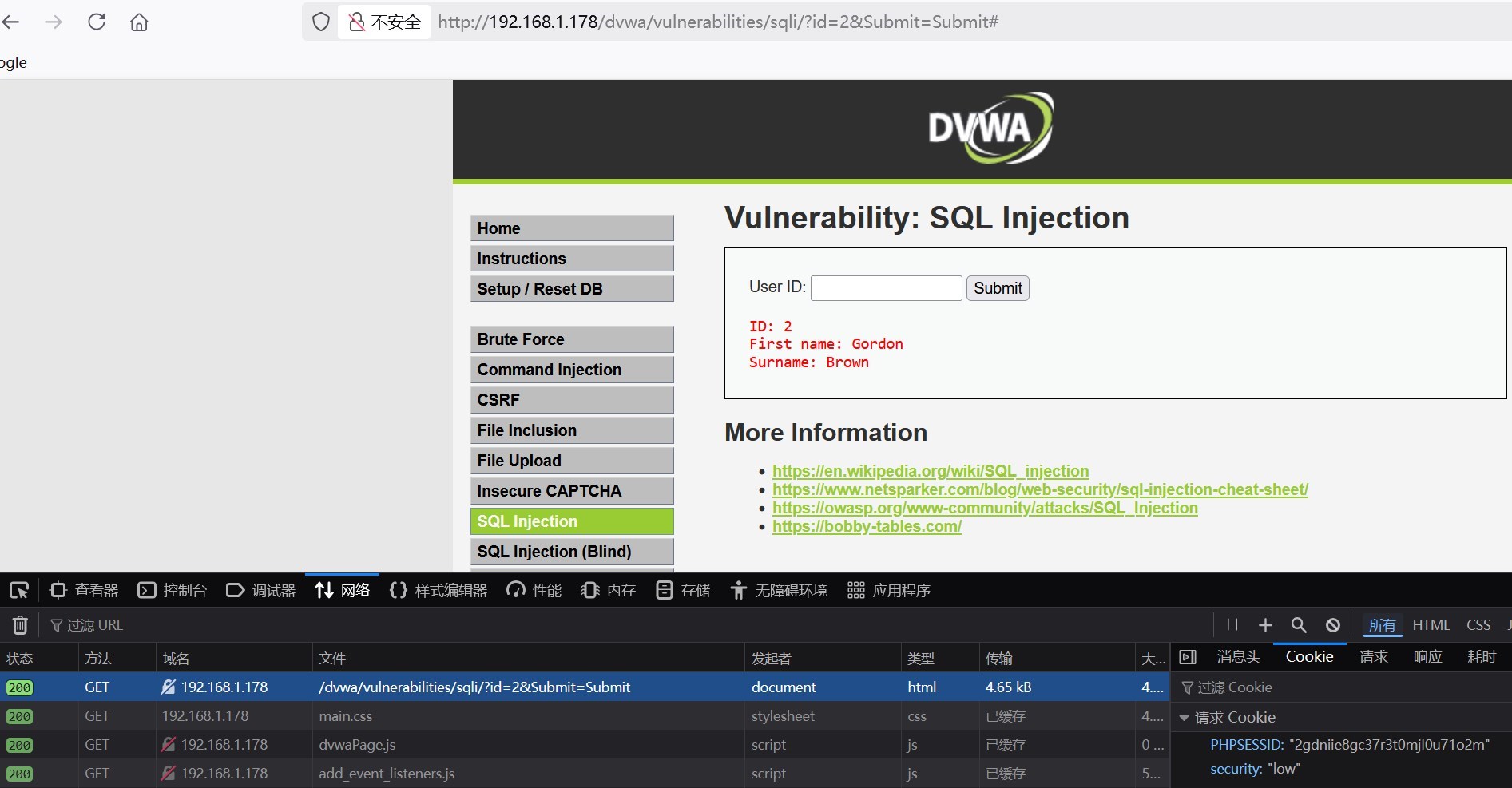
Task: Sort by the 类型 column header
Action: [x=940, y=659]
